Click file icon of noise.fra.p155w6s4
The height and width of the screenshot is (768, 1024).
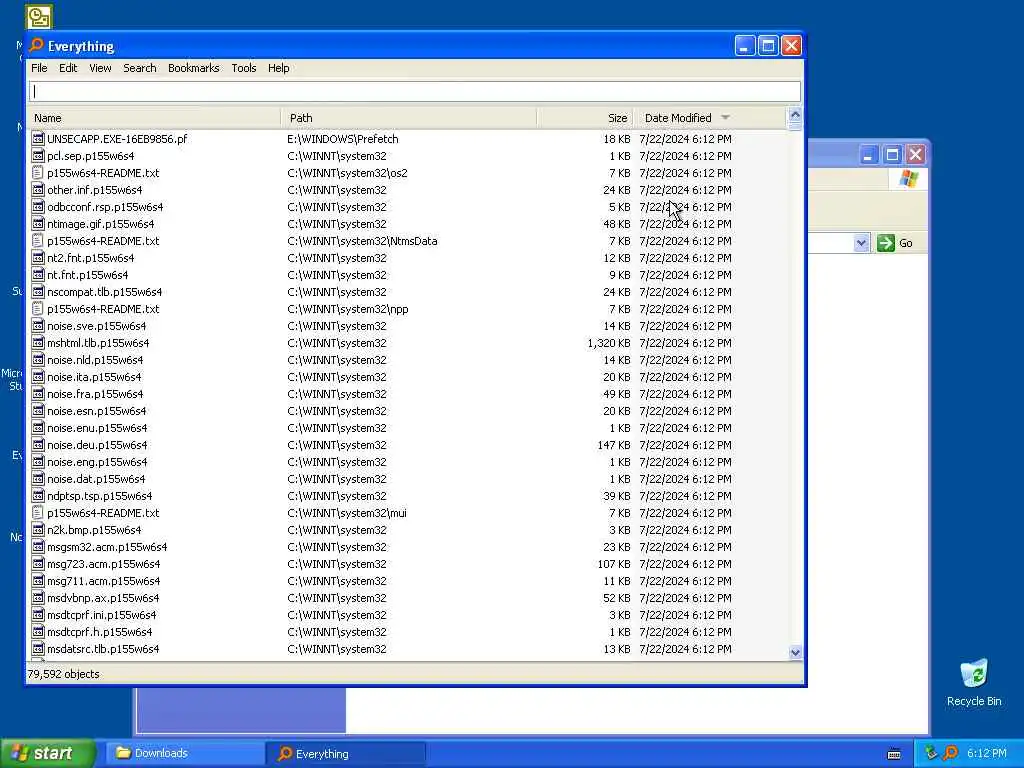pos(38,393)
